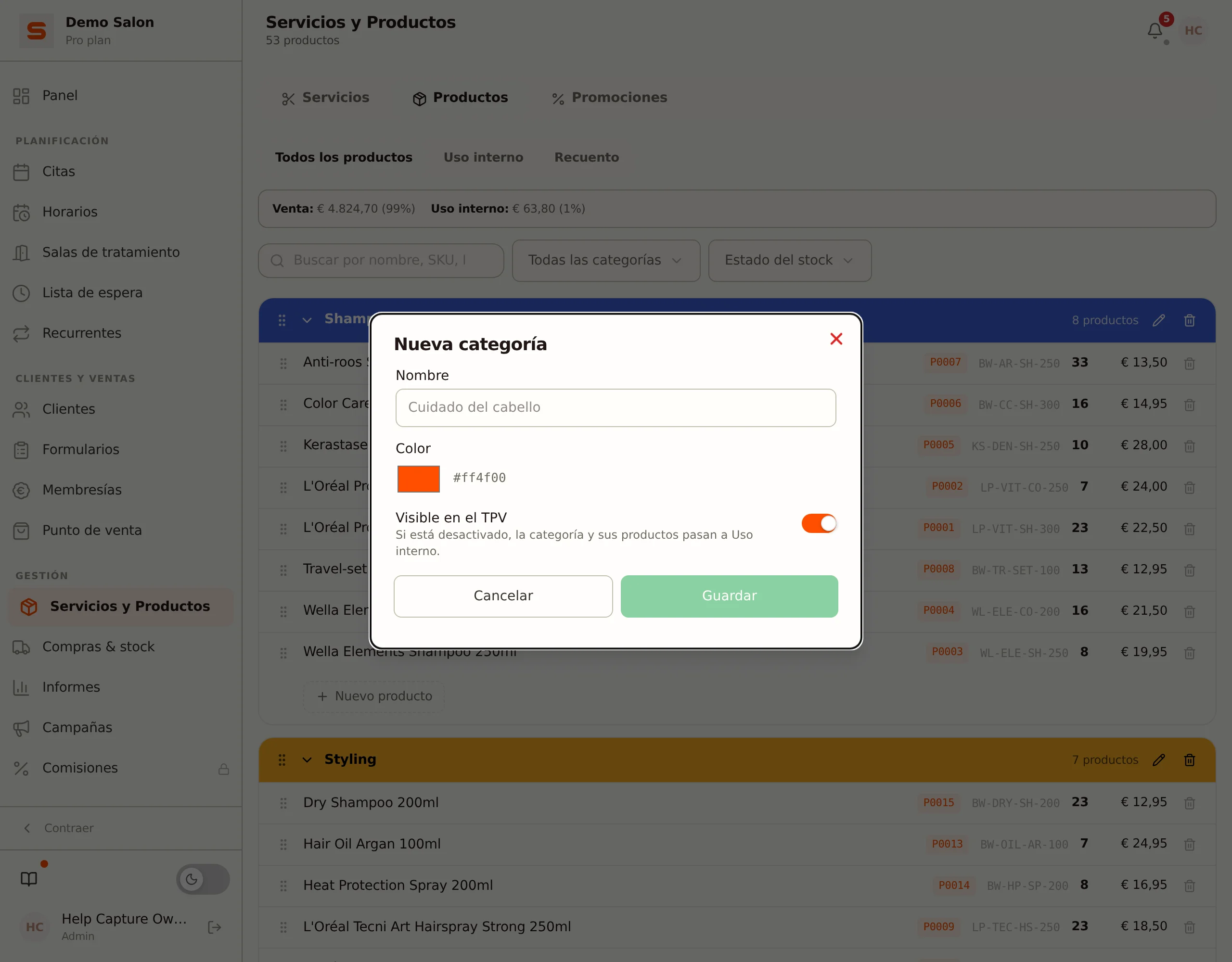Click SKU code P0015

pyautogui.click(x=938, y=802)
